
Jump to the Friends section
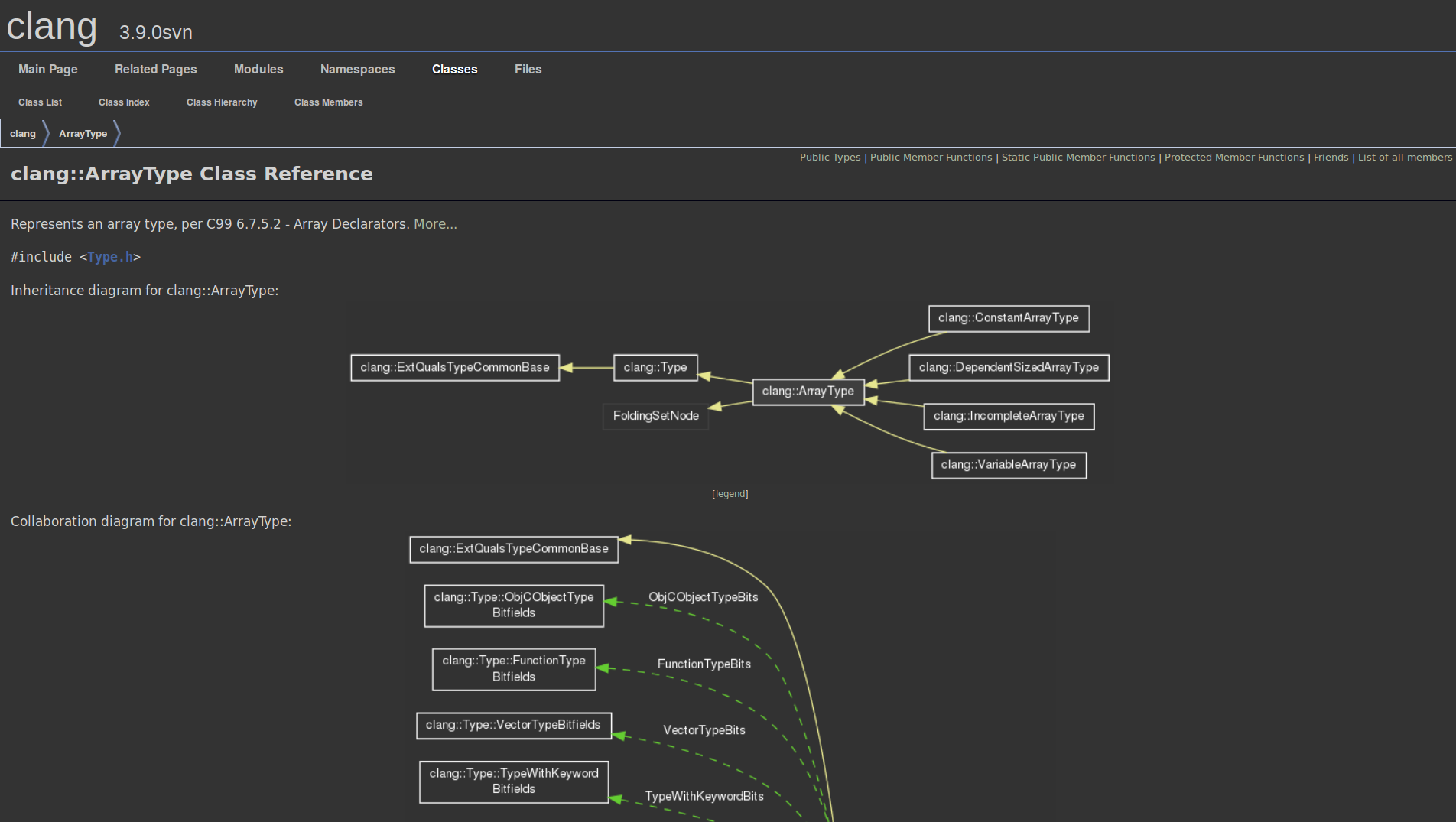[x=1331, y=158]
